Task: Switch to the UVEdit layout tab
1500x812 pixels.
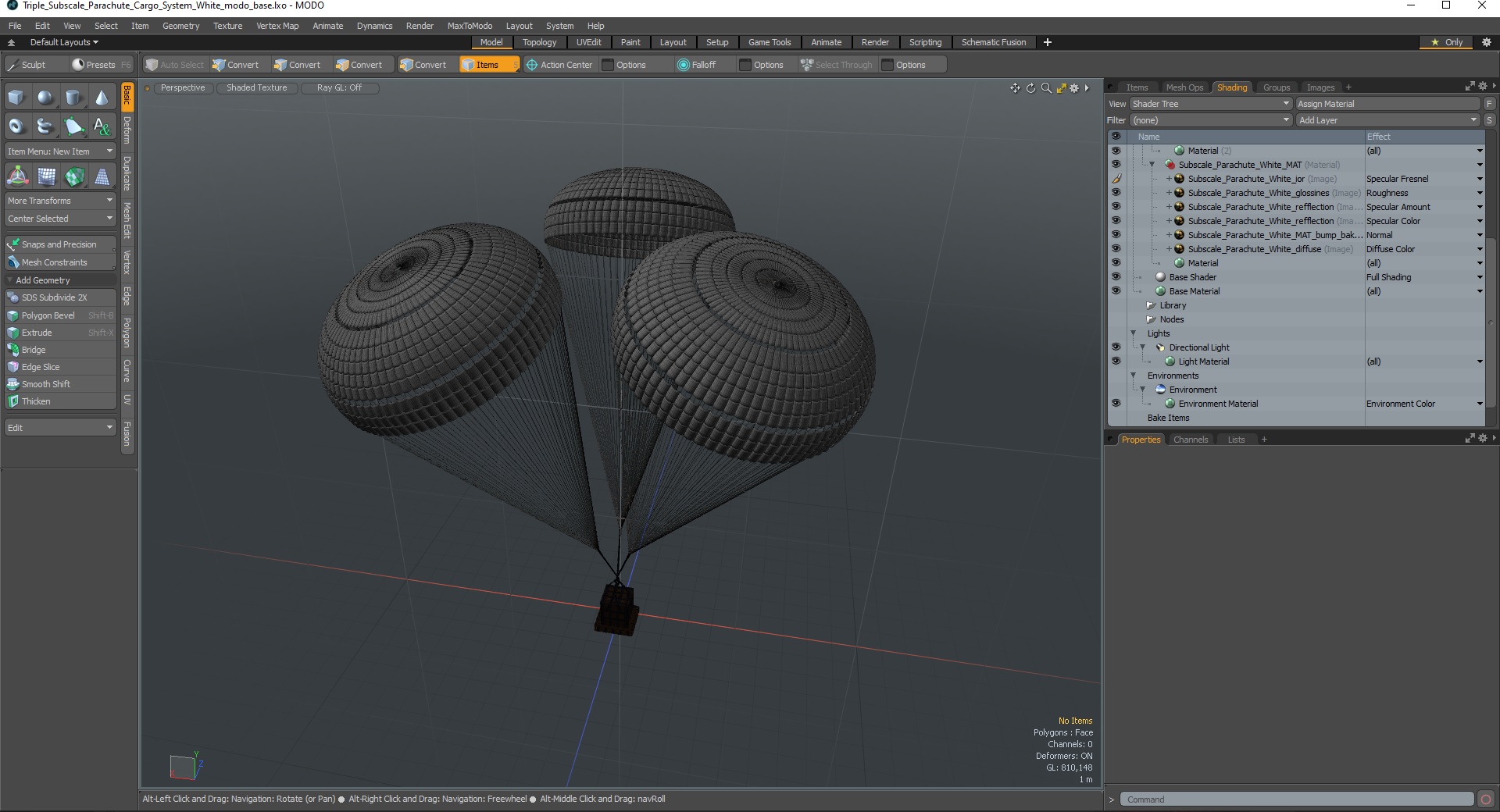Action: pyautogui.click(x=588, y=42)
